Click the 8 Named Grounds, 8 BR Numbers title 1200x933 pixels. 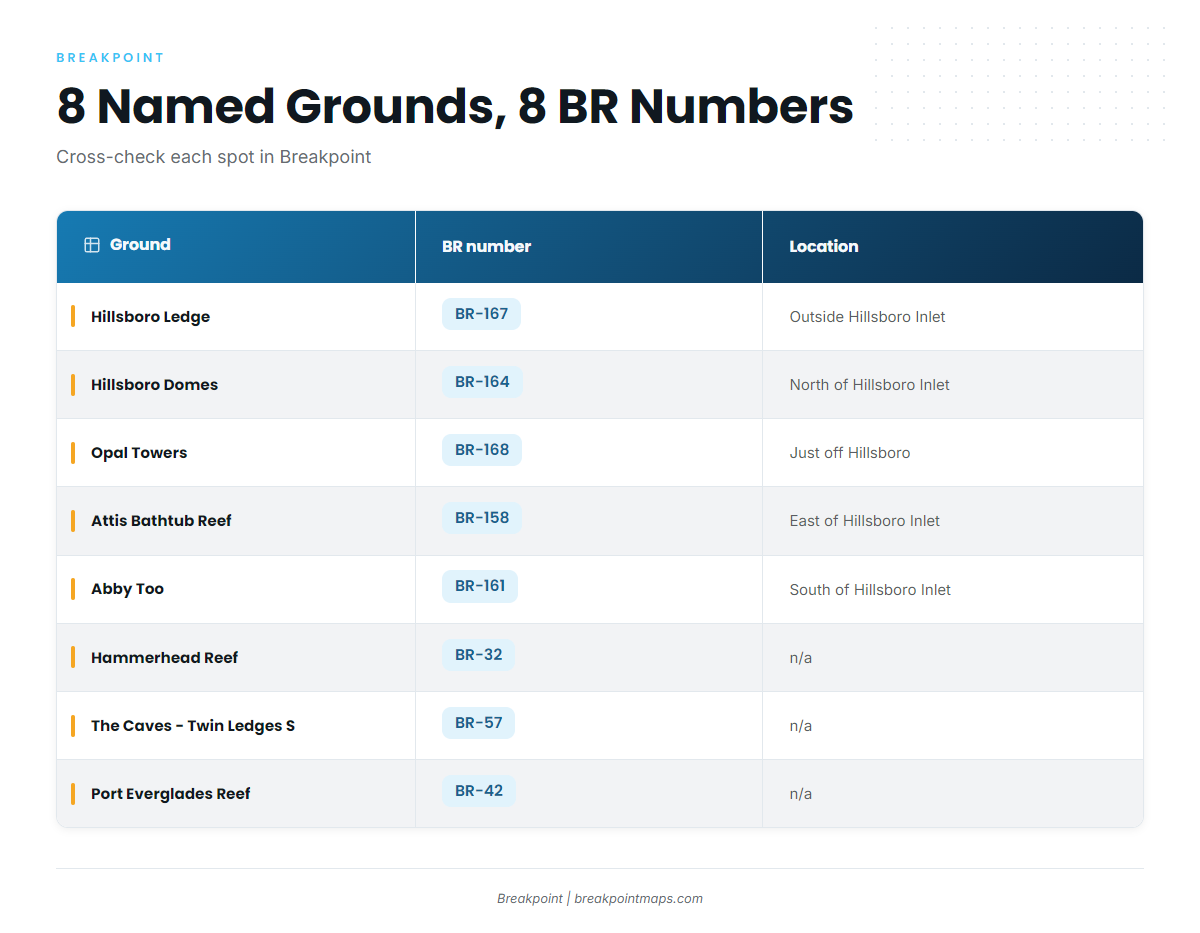[x=455, y=107]
